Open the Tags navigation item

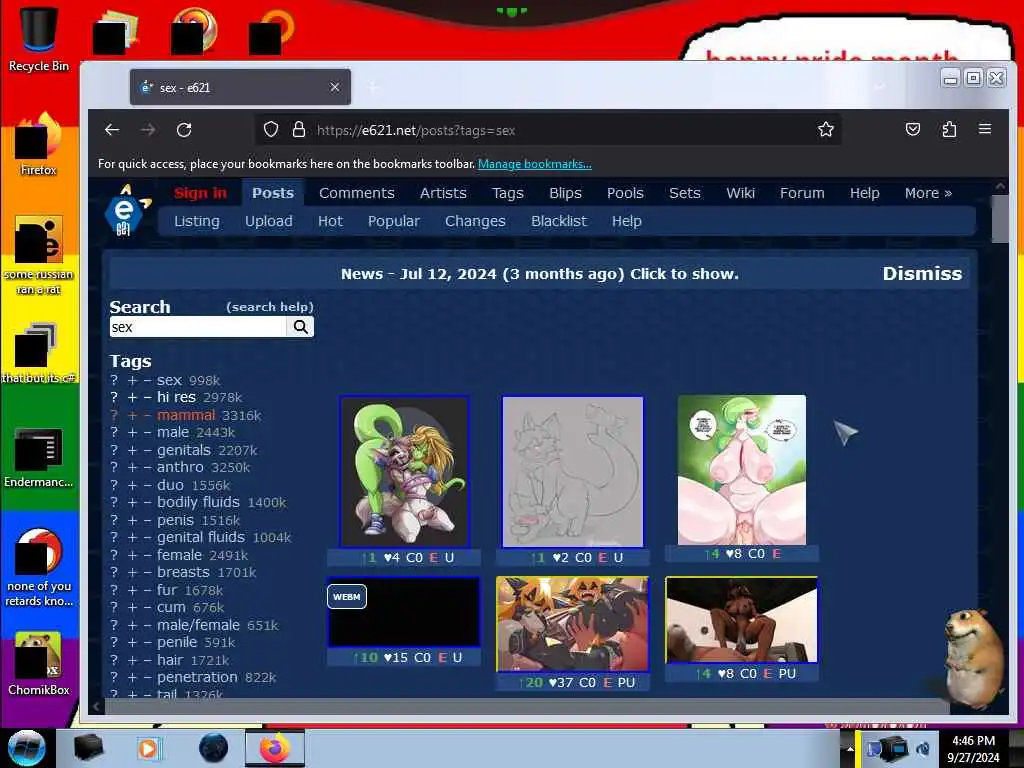[507, 193]
